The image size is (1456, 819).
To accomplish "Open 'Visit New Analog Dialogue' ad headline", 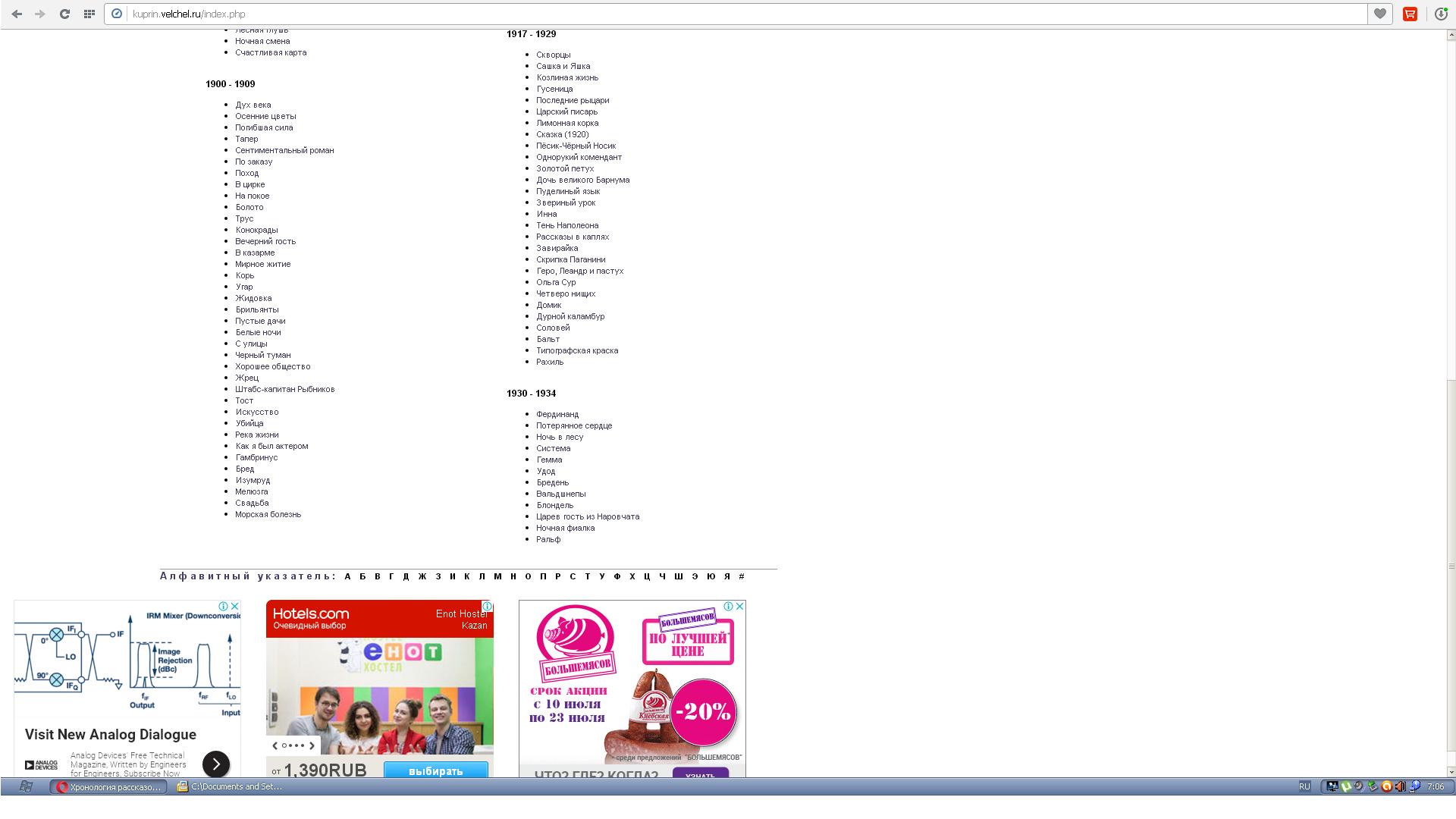I will [x=111, y=734].
